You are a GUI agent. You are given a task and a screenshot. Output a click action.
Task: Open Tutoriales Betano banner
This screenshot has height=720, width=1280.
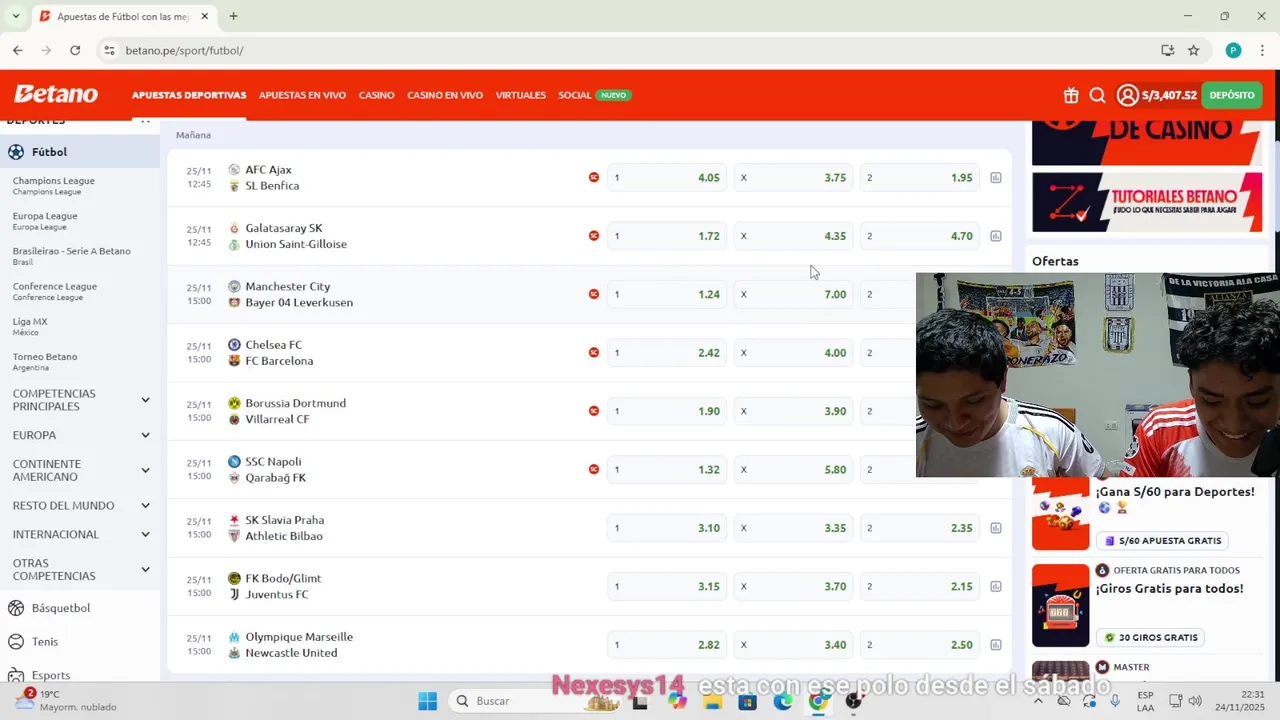click(x=1147, y=202)
